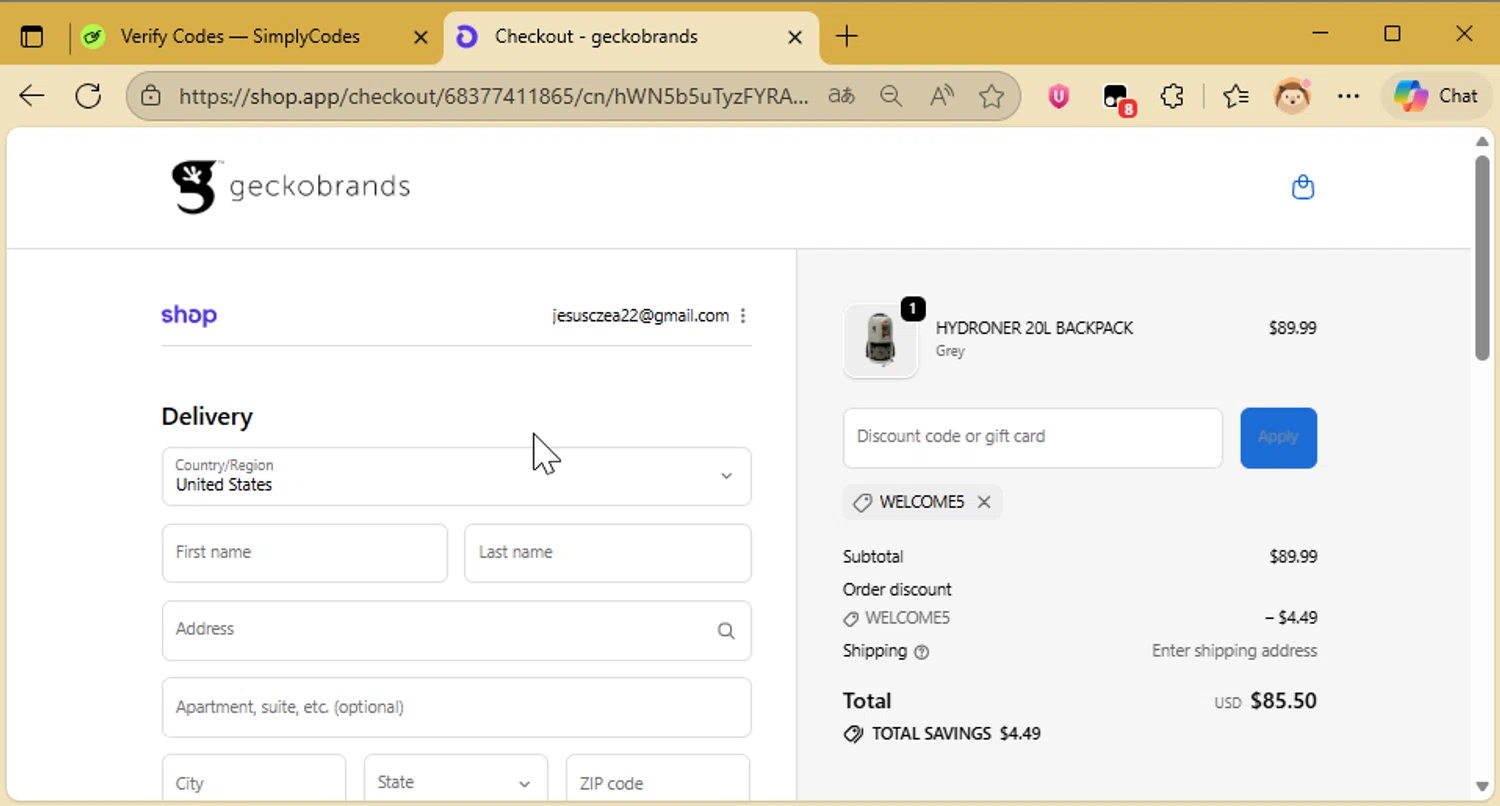
Task: Open the pink shield extension icon
Action: (x=1059, y=96)
